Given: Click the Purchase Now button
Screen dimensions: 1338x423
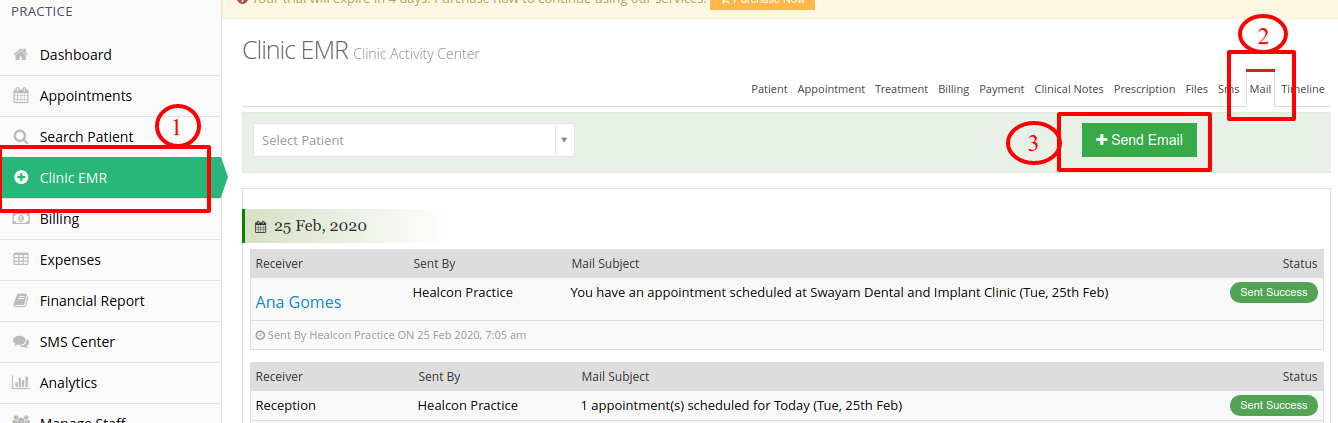Looking at the screenshot, I should point(762,3).
